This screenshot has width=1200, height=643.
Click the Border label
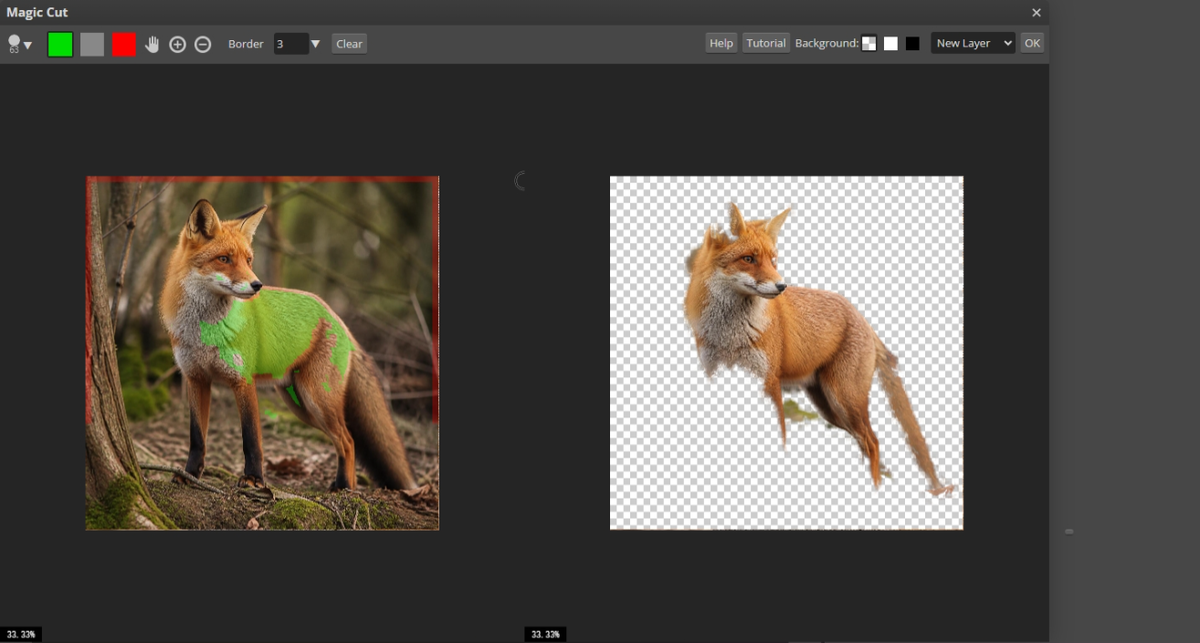[x=246, y=44]
